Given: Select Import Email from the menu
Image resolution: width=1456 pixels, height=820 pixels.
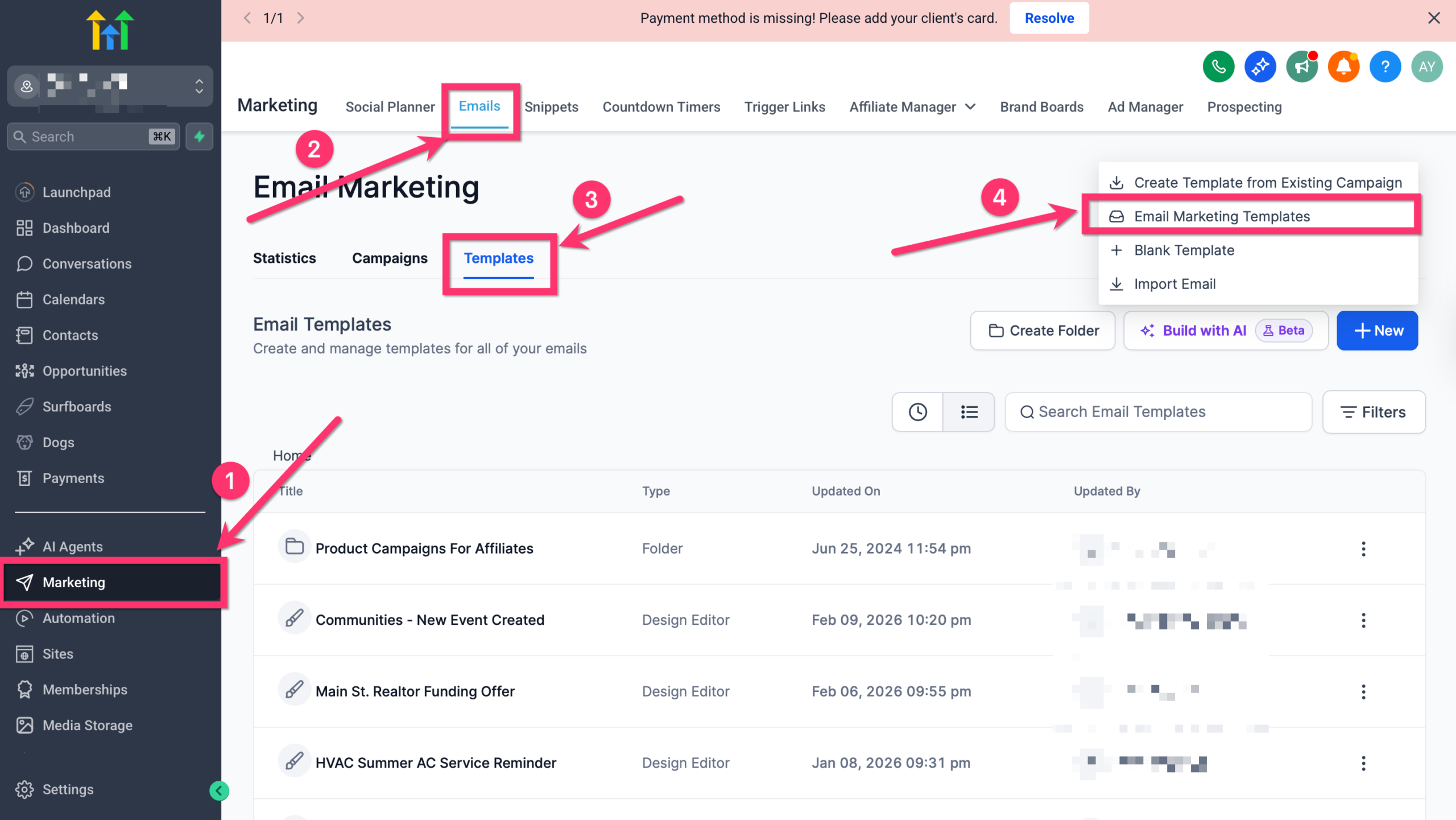Looking at the screenshot, I should point(1175,283).
